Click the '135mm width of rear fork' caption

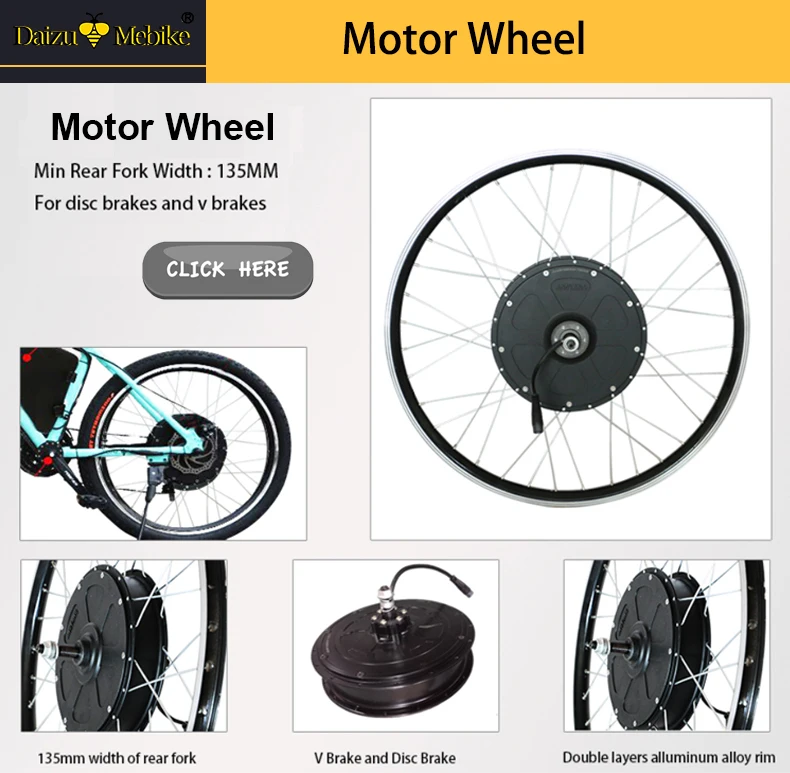117,758
